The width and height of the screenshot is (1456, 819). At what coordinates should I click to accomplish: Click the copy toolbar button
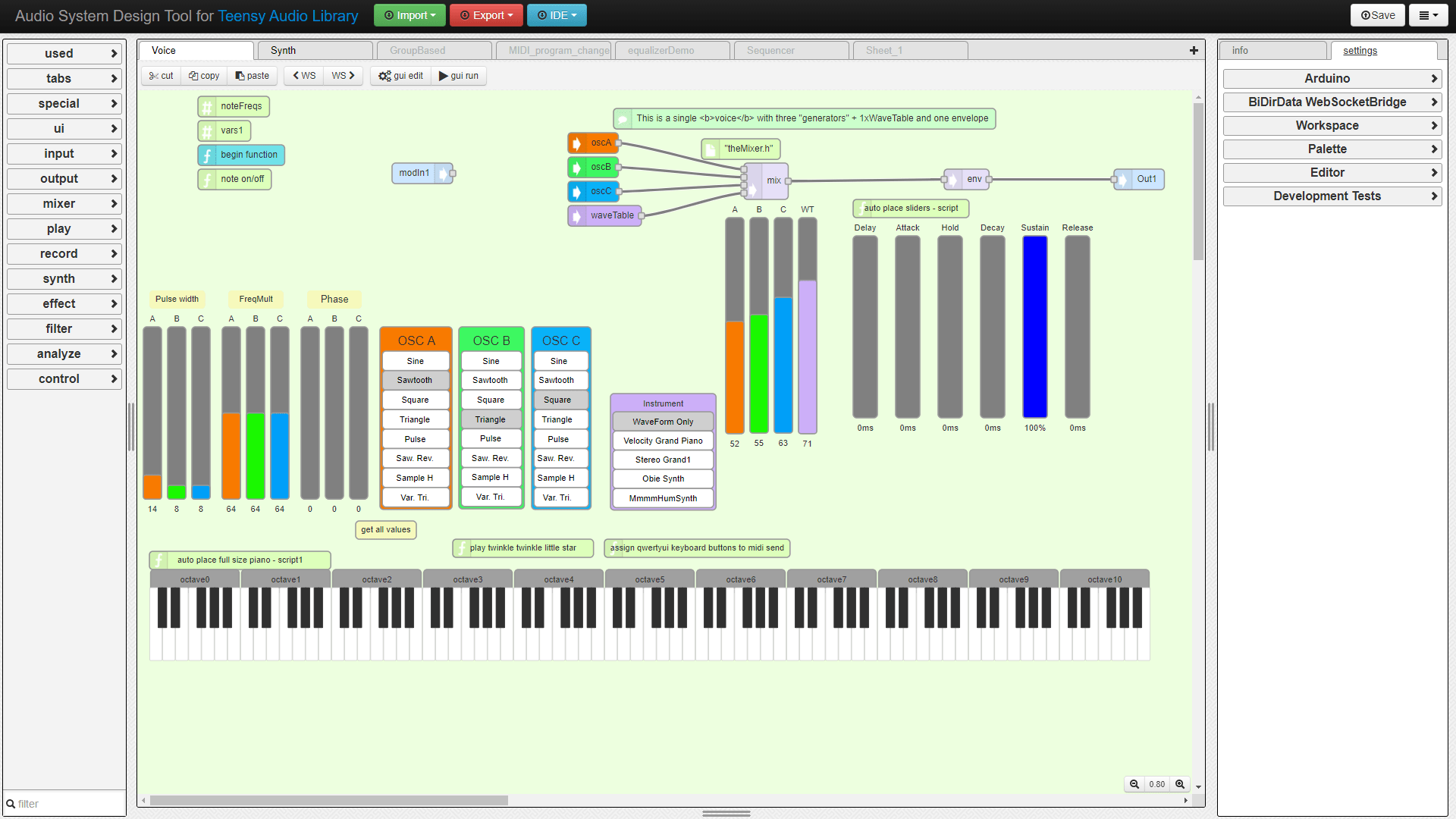tap(204, 76)
